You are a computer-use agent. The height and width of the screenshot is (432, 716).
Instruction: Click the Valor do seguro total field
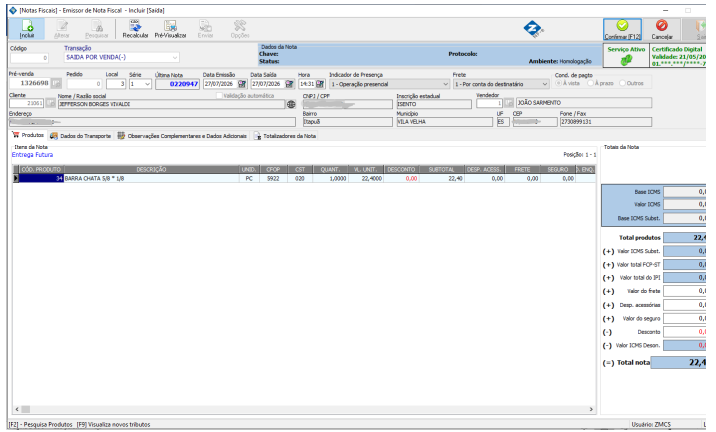(684, 318)
